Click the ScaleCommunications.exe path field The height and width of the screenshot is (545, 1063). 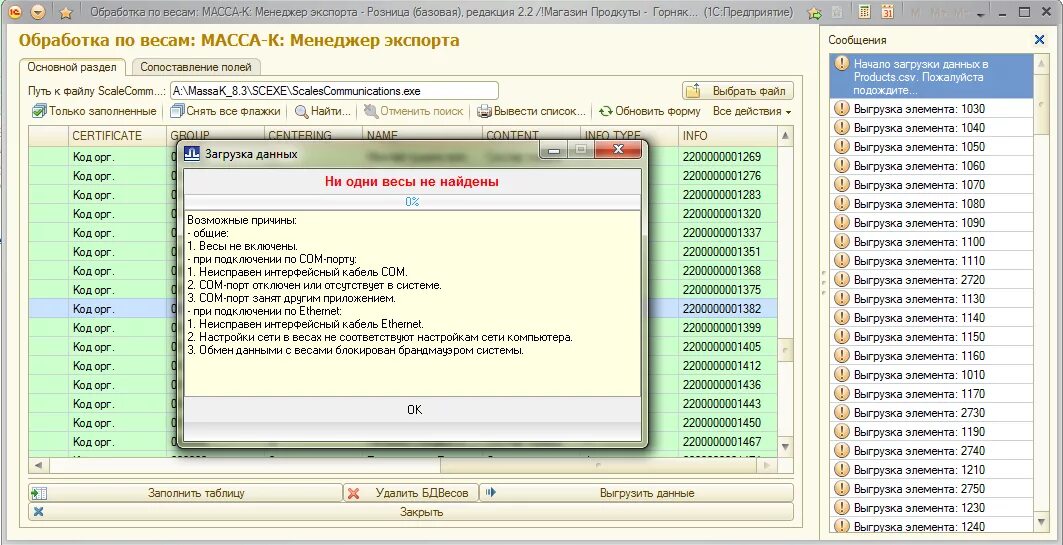point(334,91)
